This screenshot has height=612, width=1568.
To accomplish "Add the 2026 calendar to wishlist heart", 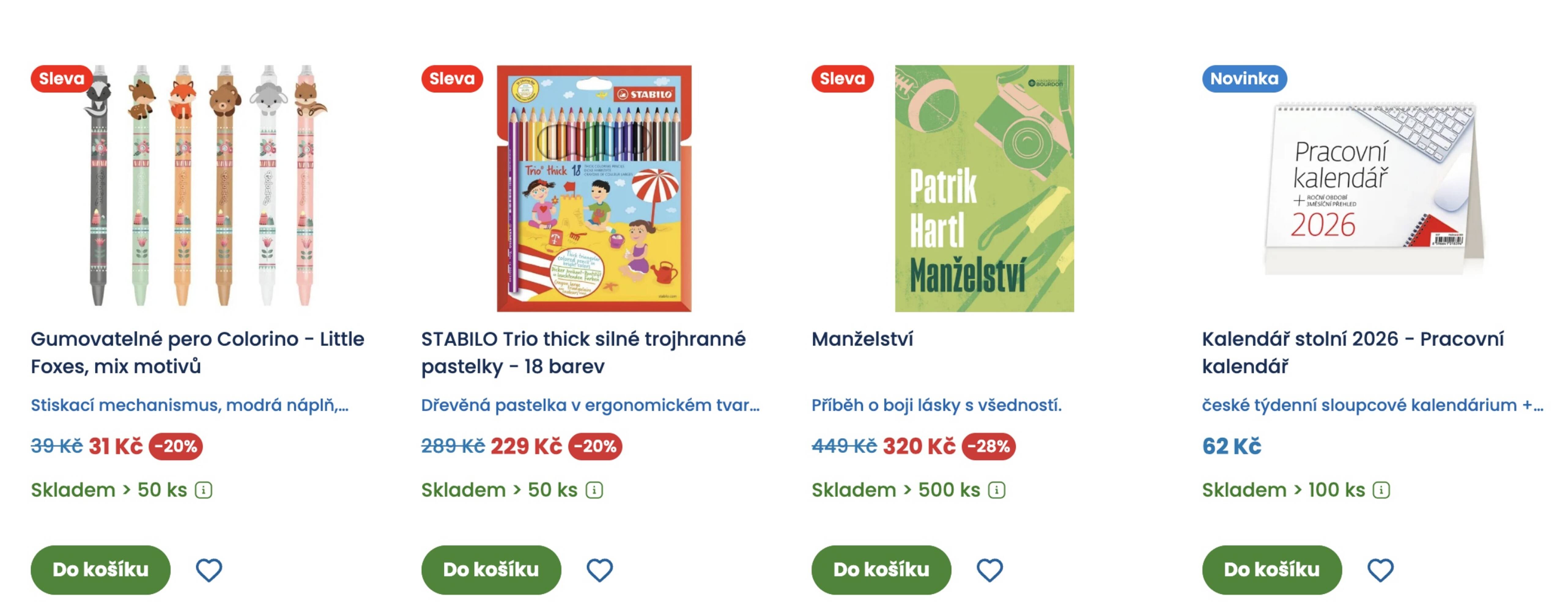I will coord(1381,570).
